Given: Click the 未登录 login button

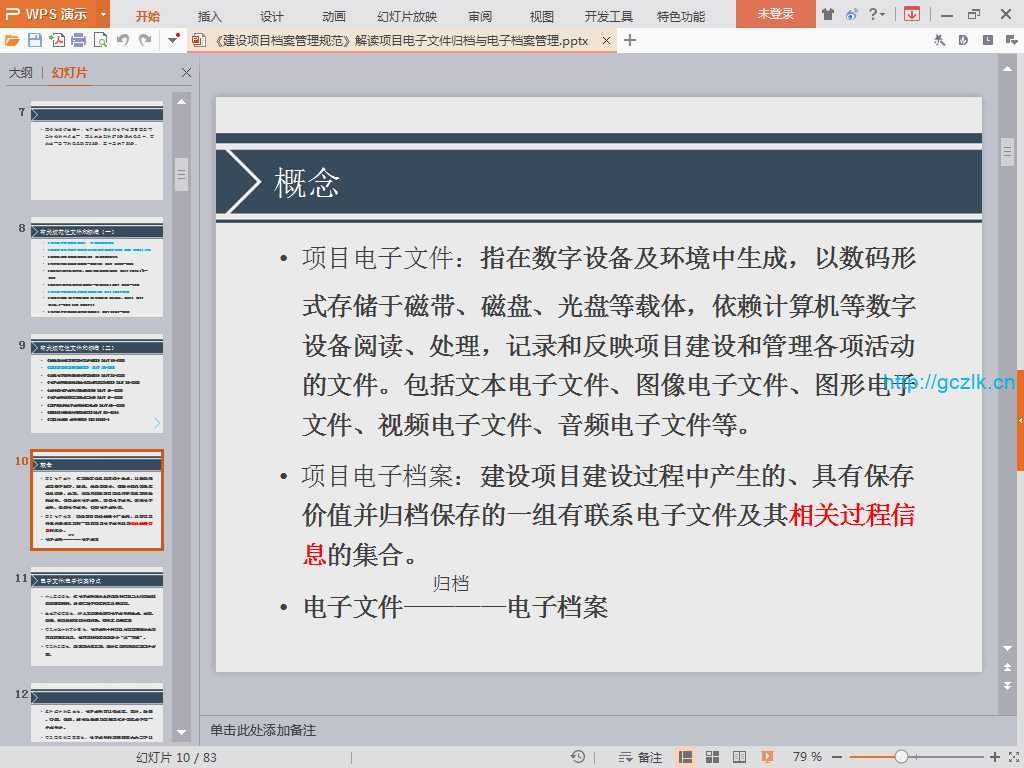Looking at the screenshot, I should (x=775, y=14).
